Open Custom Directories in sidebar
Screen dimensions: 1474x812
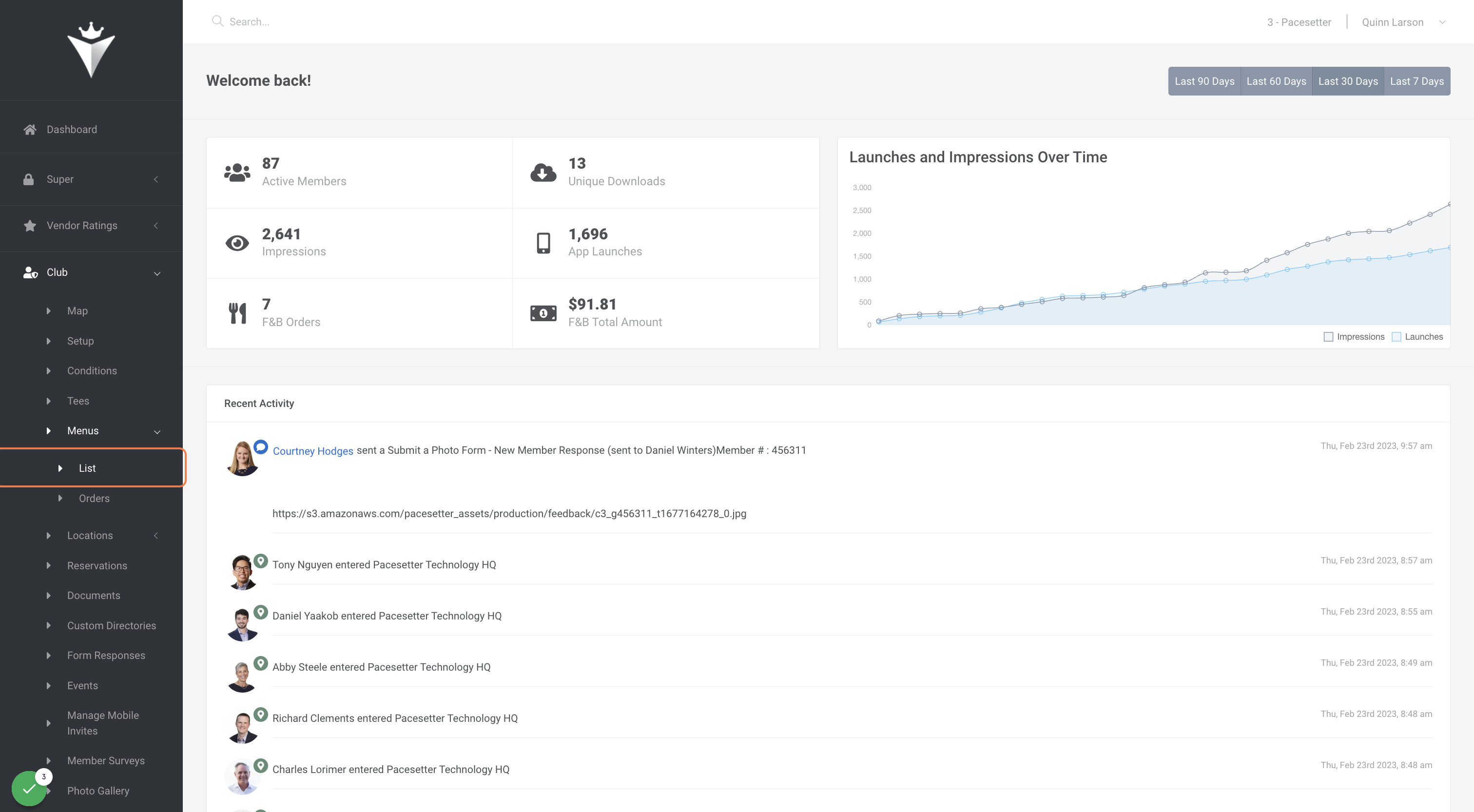112,625
